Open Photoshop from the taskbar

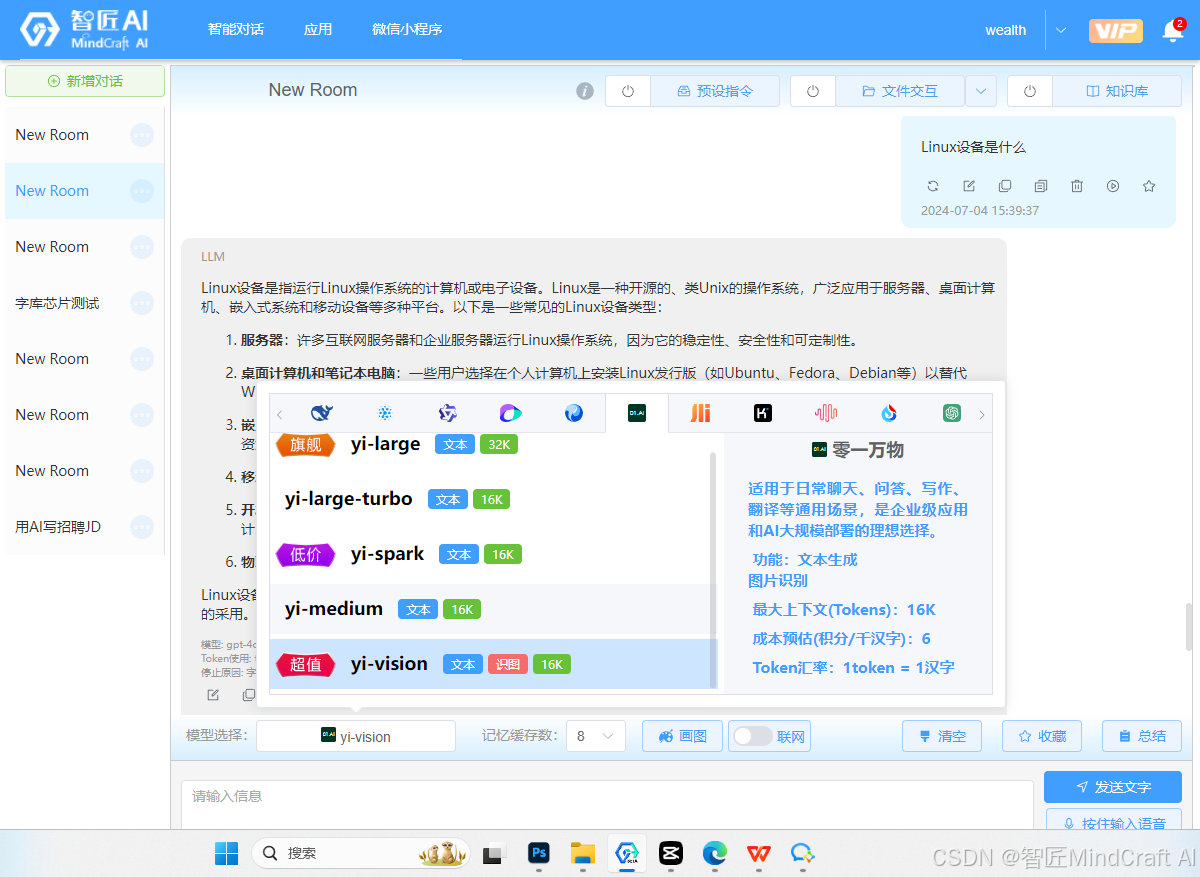[539, 853]
